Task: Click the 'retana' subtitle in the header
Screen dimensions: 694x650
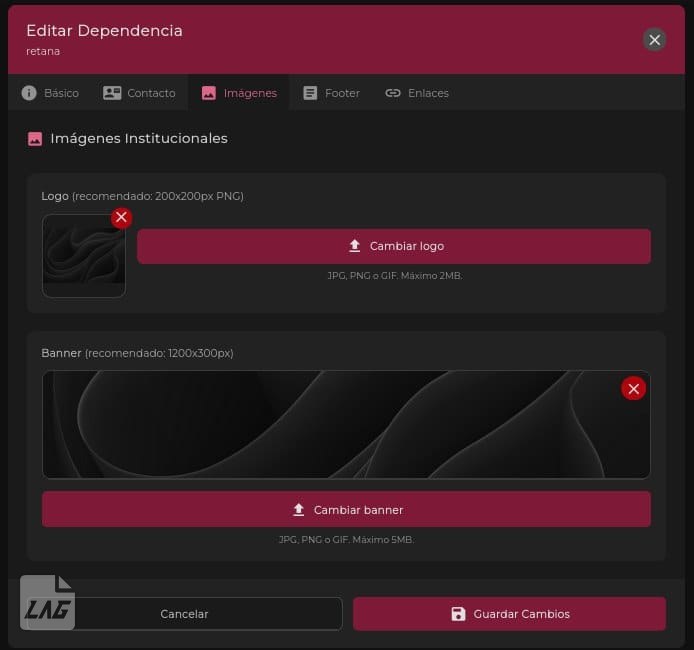Action: click(x=43, y=51)
